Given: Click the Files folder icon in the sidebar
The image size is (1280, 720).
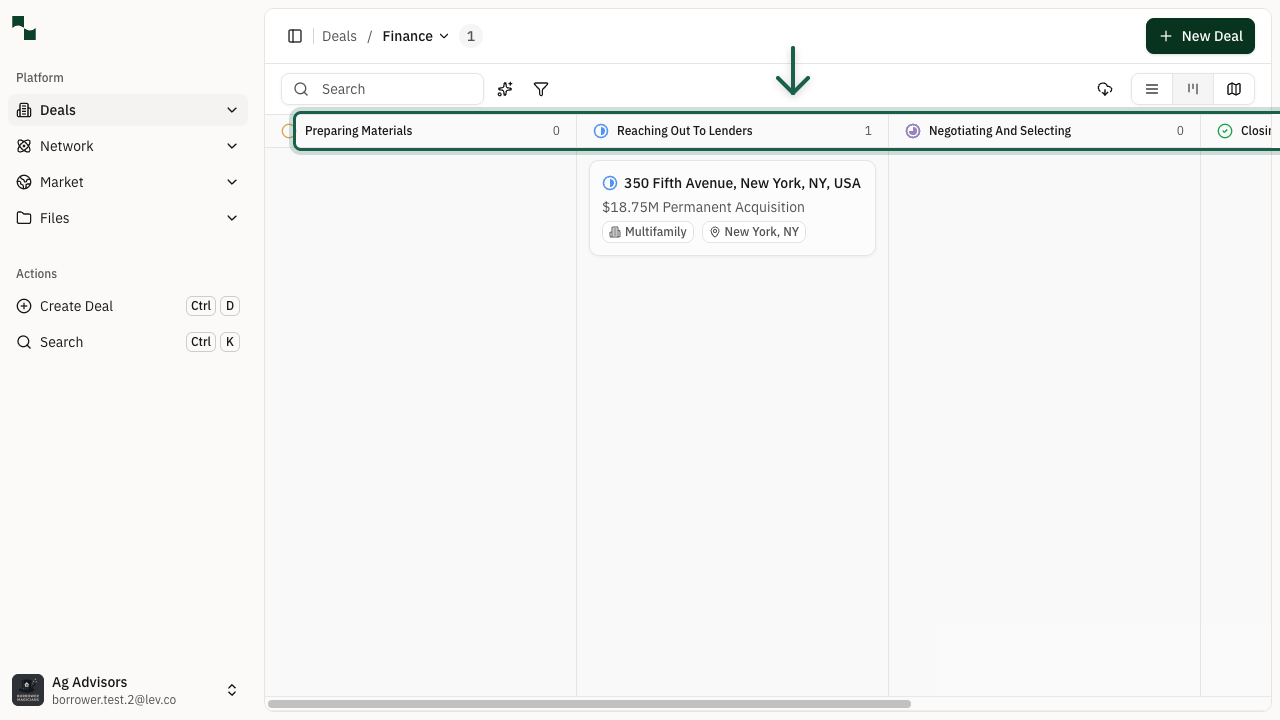Looking at the screenshot, I should 24,218.
